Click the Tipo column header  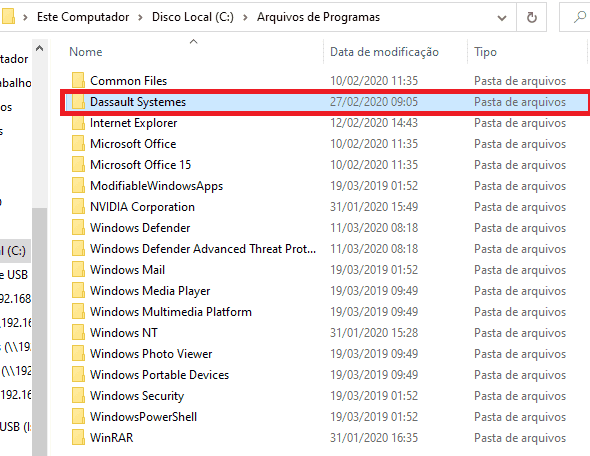pyautogui.click(x=527, y=52)
